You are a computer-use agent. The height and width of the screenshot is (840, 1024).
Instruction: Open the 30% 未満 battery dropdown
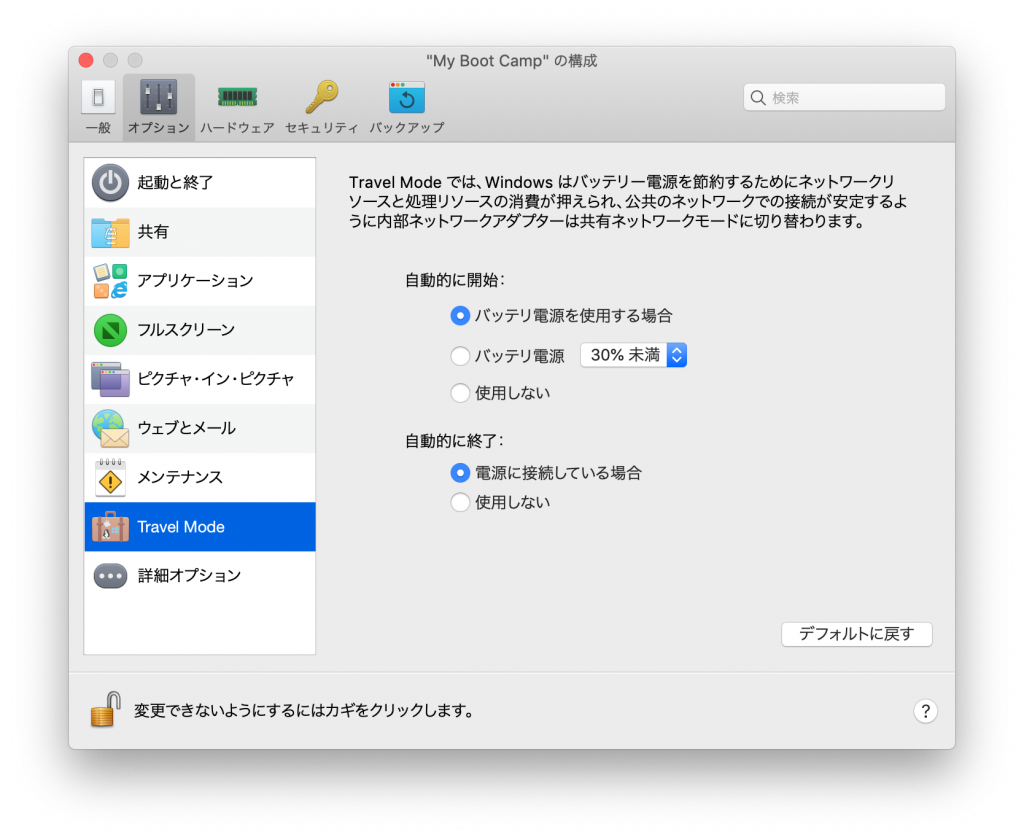coord(633,355)
